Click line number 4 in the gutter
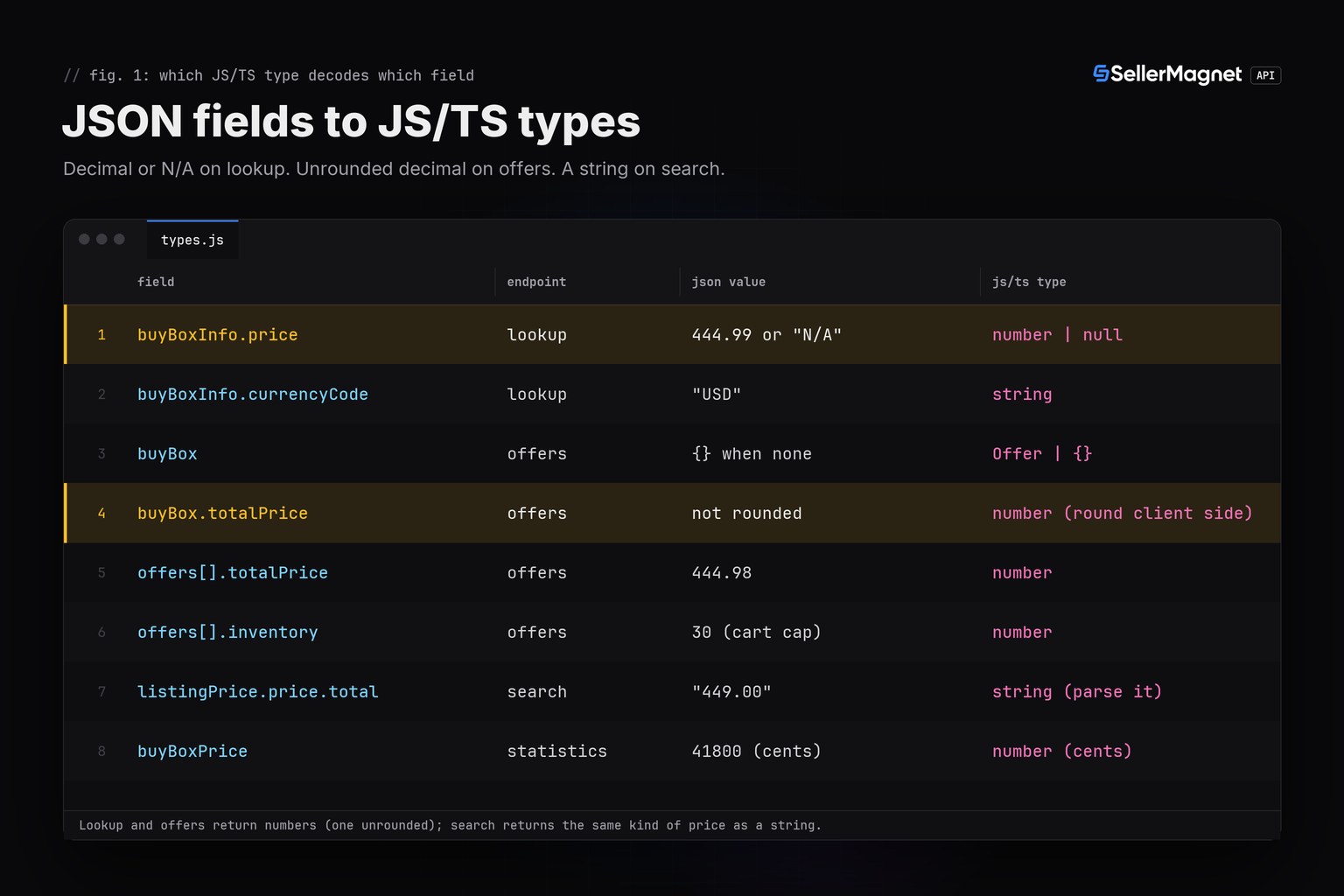Screen dimensions: 1344x896 101,514
